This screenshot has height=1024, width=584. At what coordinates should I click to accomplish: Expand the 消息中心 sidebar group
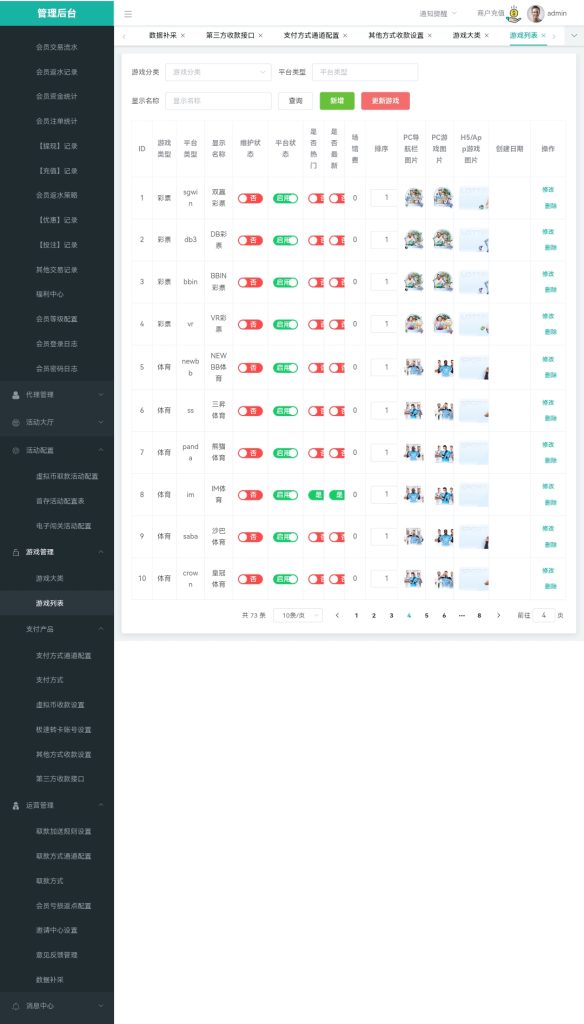pyautogui.click(x=101, y=1006)
